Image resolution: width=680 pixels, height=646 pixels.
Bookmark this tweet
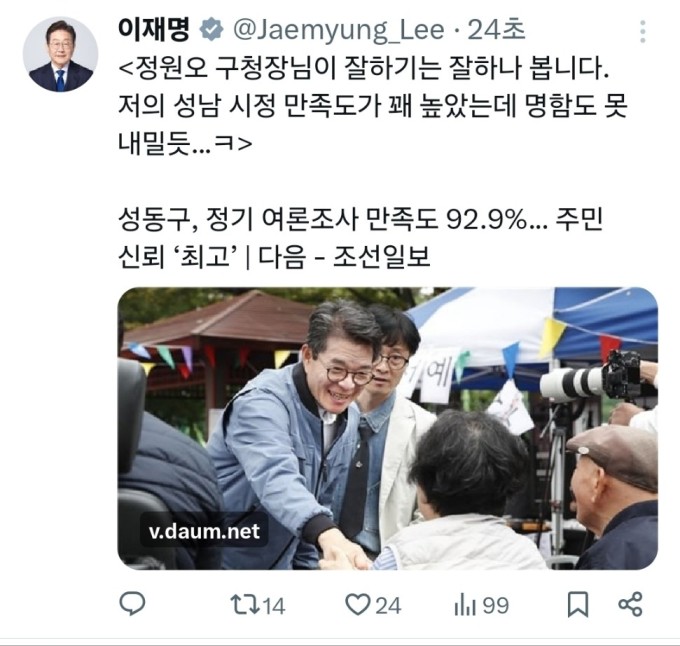coord(578,604)
